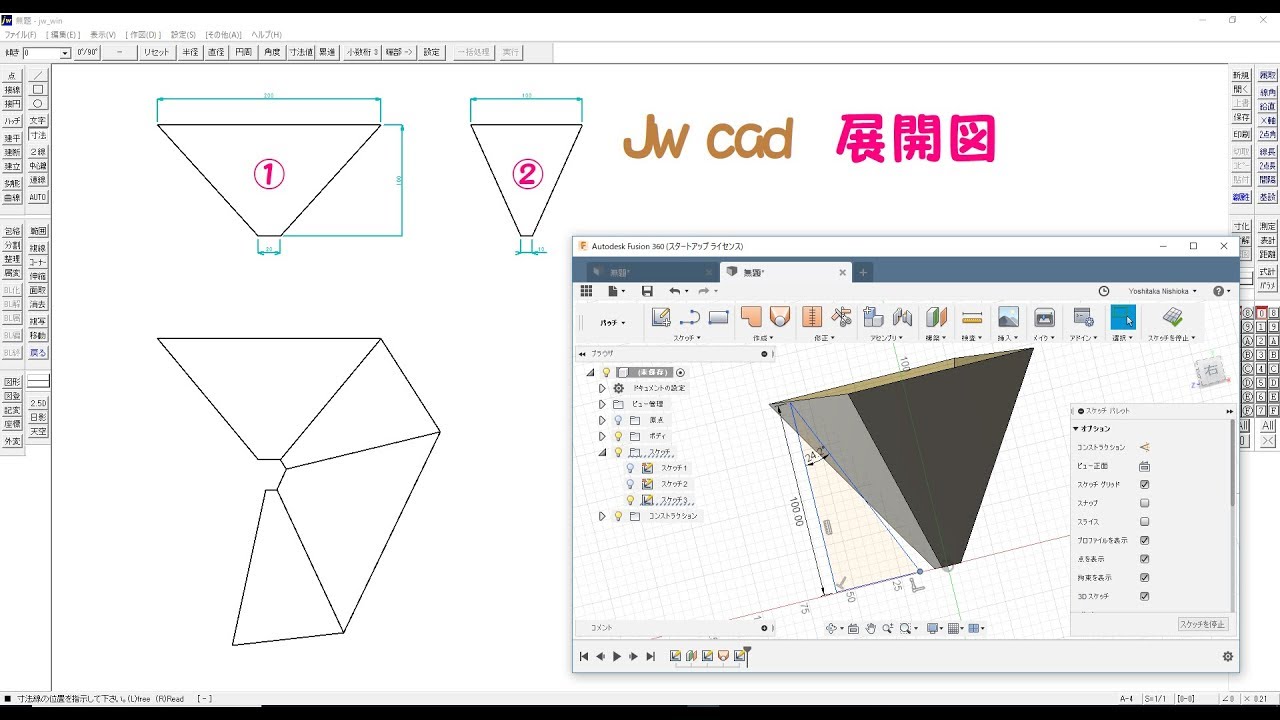Screen dimensions: 1280x720
Task: Open the 修正 dropdown menu in Fusion 360
Action: [x=824, y=338]
